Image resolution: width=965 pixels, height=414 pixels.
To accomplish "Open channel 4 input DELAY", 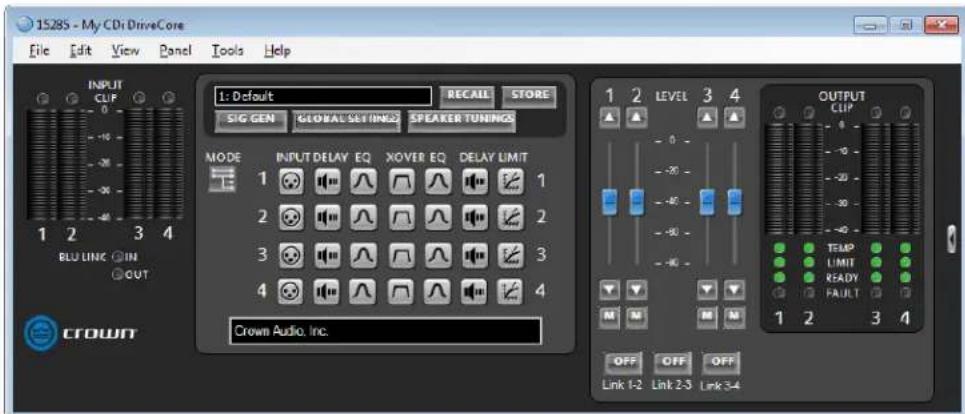I will (327, 290).
